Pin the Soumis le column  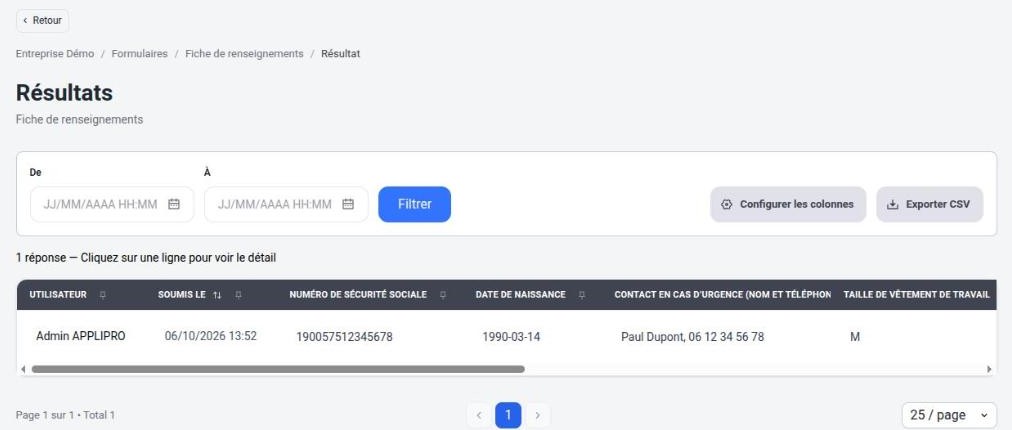coord(238,294)
